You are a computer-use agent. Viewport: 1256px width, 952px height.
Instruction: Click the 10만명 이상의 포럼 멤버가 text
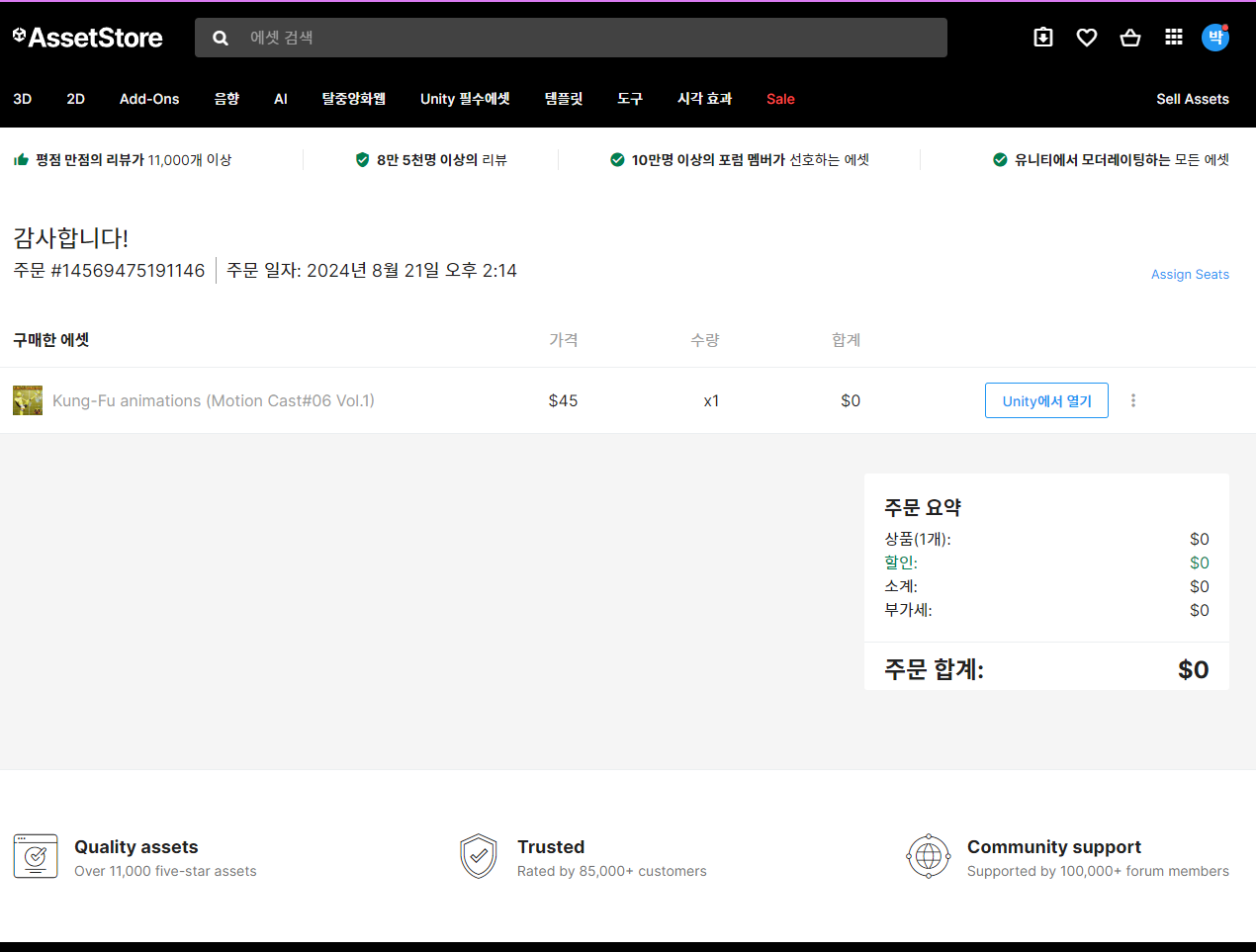[x=708, y=159]
